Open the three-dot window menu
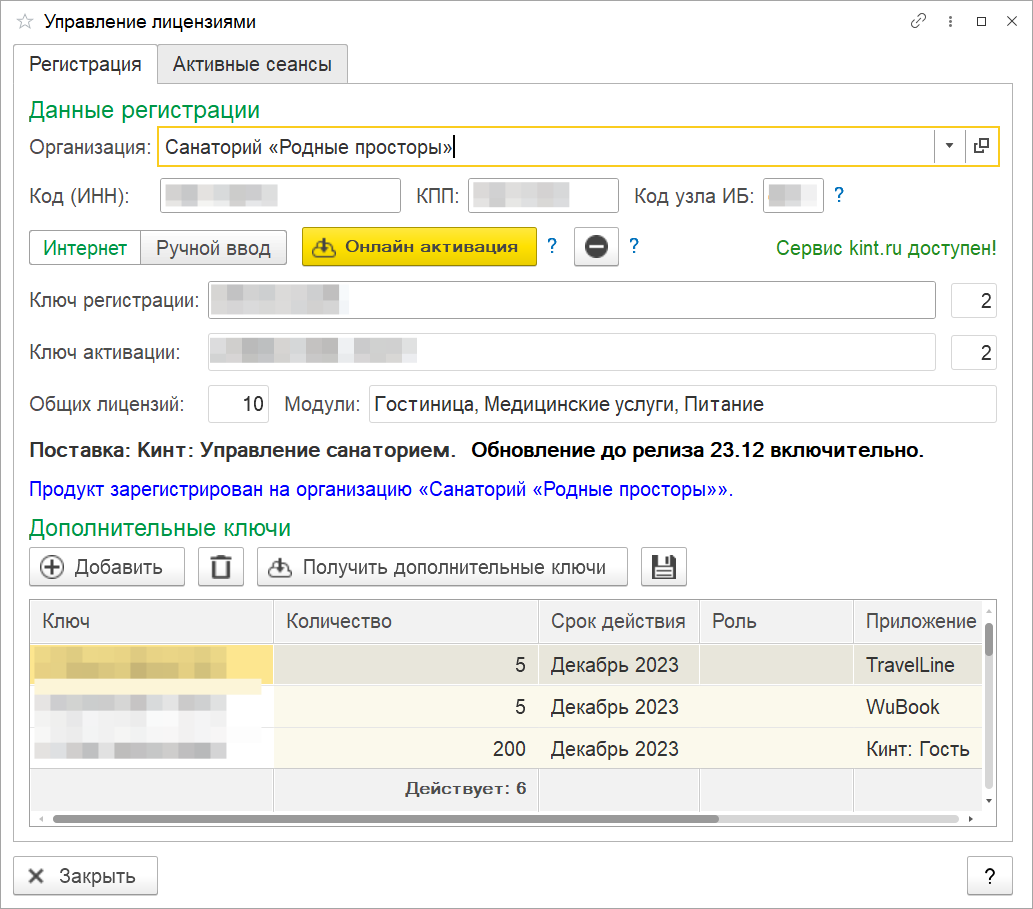Image resolution: width=1033 pixels, height=909 pixels. coord(950,21)
